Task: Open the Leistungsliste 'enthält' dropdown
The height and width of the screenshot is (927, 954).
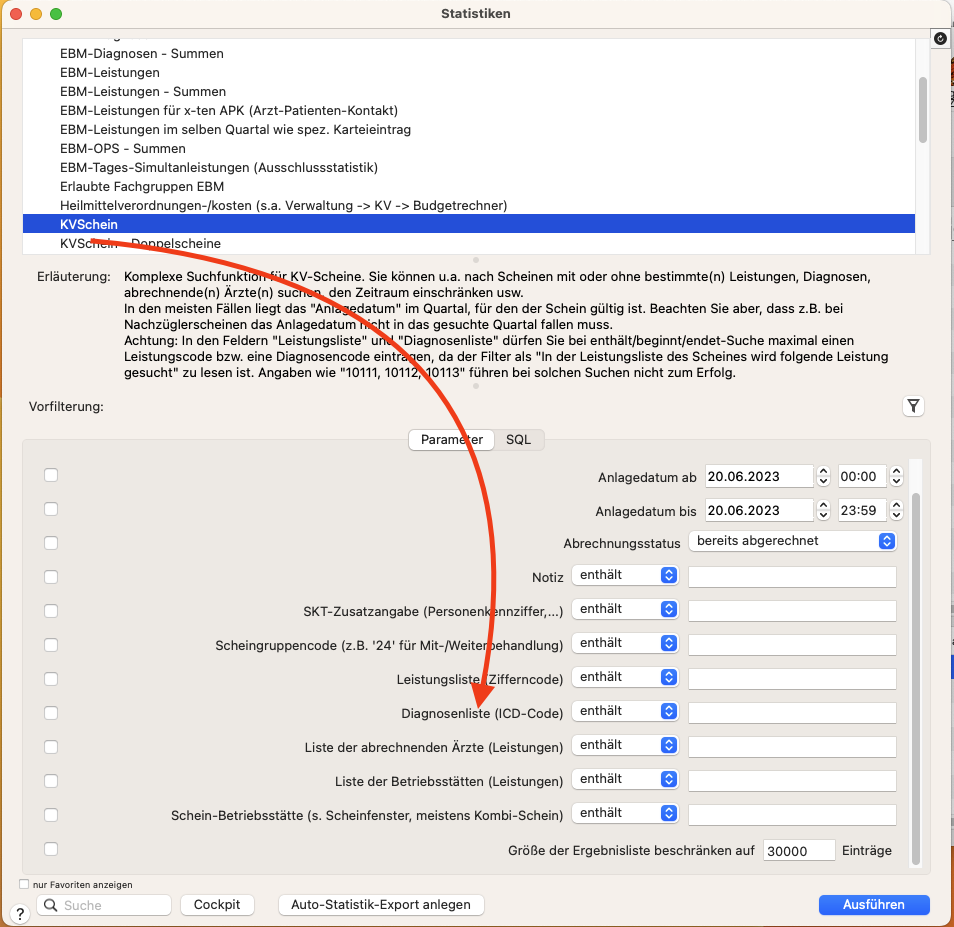Action: [625, 677]
